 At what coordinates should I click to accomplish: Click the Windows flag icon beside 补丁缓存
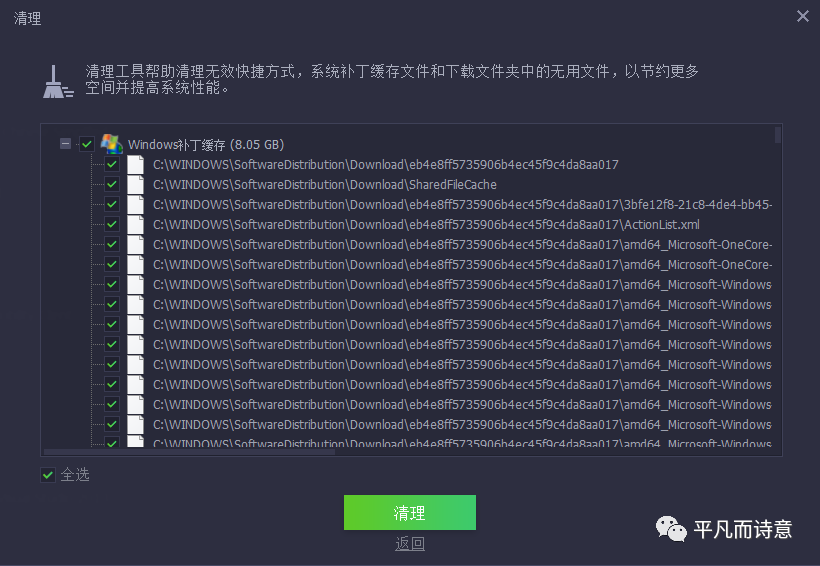pyautogui.click(x=111, y=143)
